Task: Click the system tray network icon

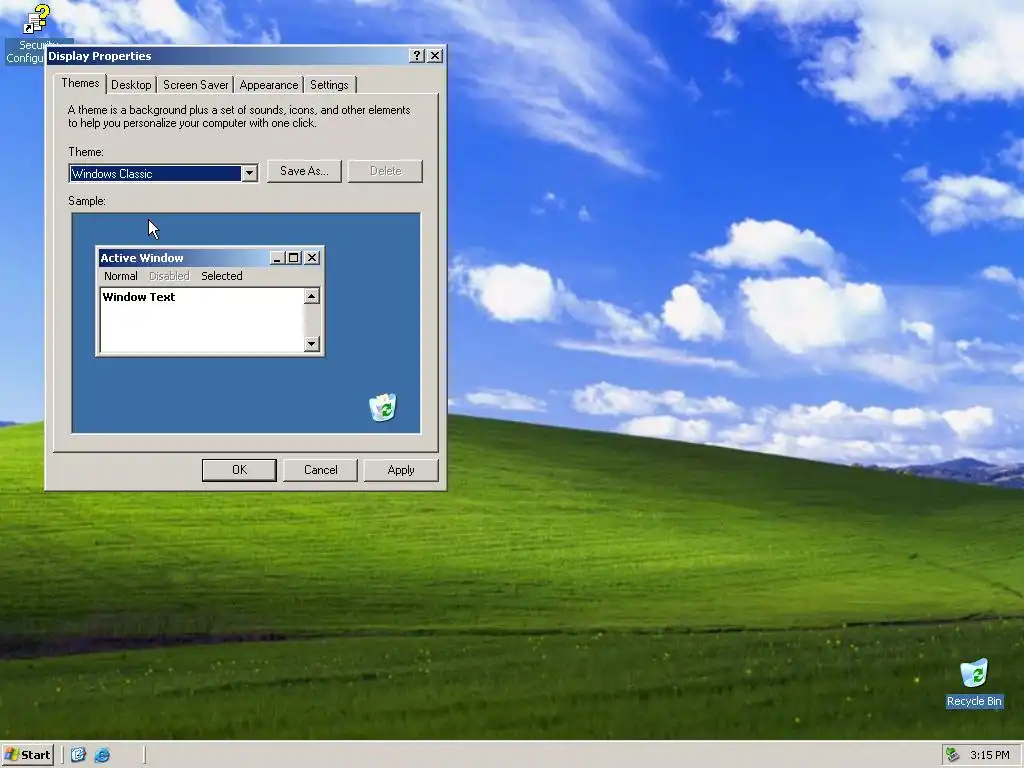Action: [953, 755]
